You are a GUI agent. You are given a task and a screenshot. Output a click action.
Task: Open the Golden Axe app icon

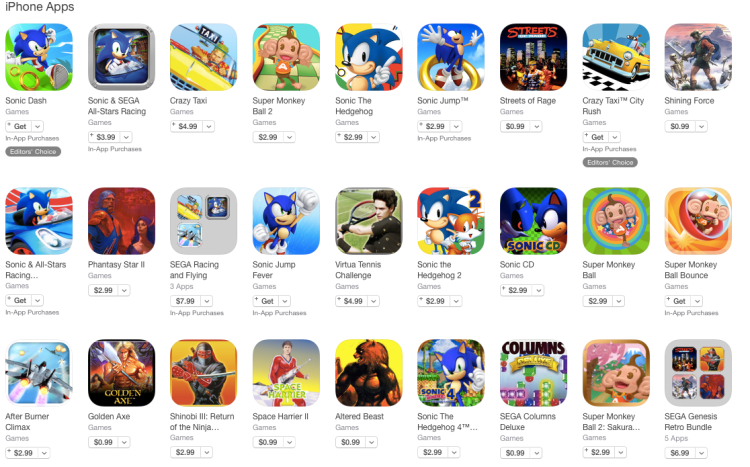tap(121, 373)
